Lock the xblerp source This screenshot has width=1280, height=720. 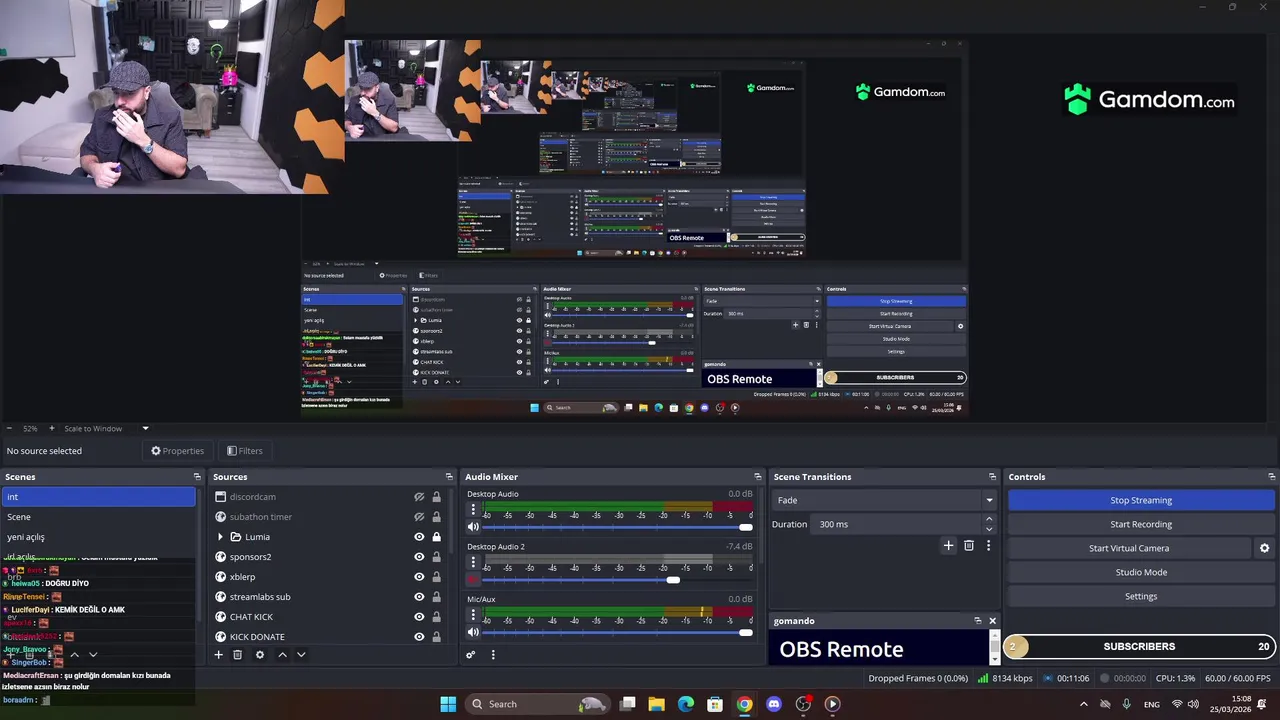436,577
